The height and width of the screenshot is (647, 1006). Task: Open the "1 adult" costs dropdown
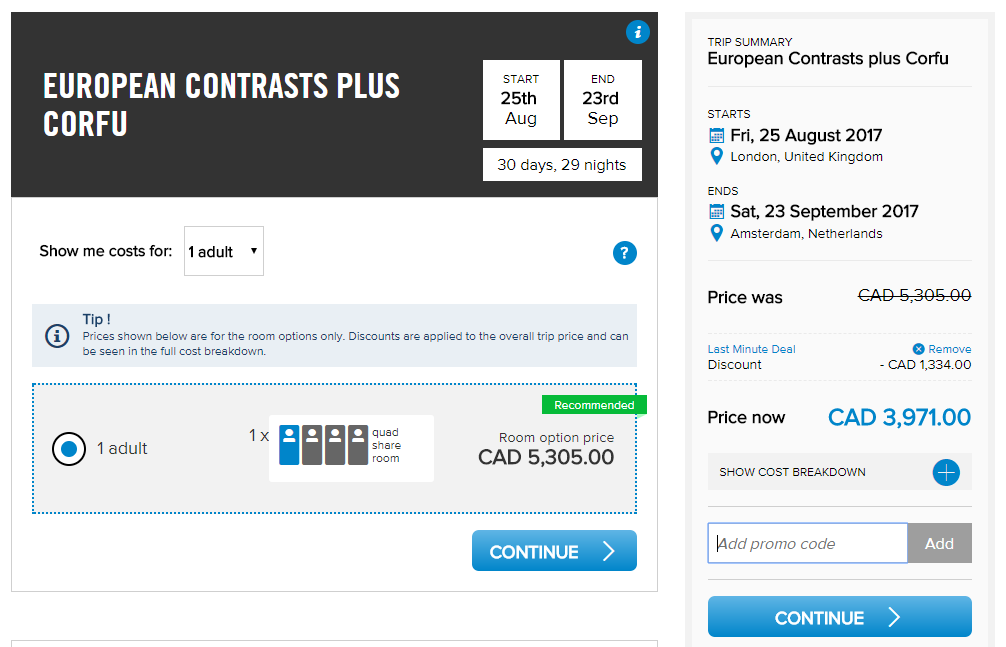pos(224,252)
